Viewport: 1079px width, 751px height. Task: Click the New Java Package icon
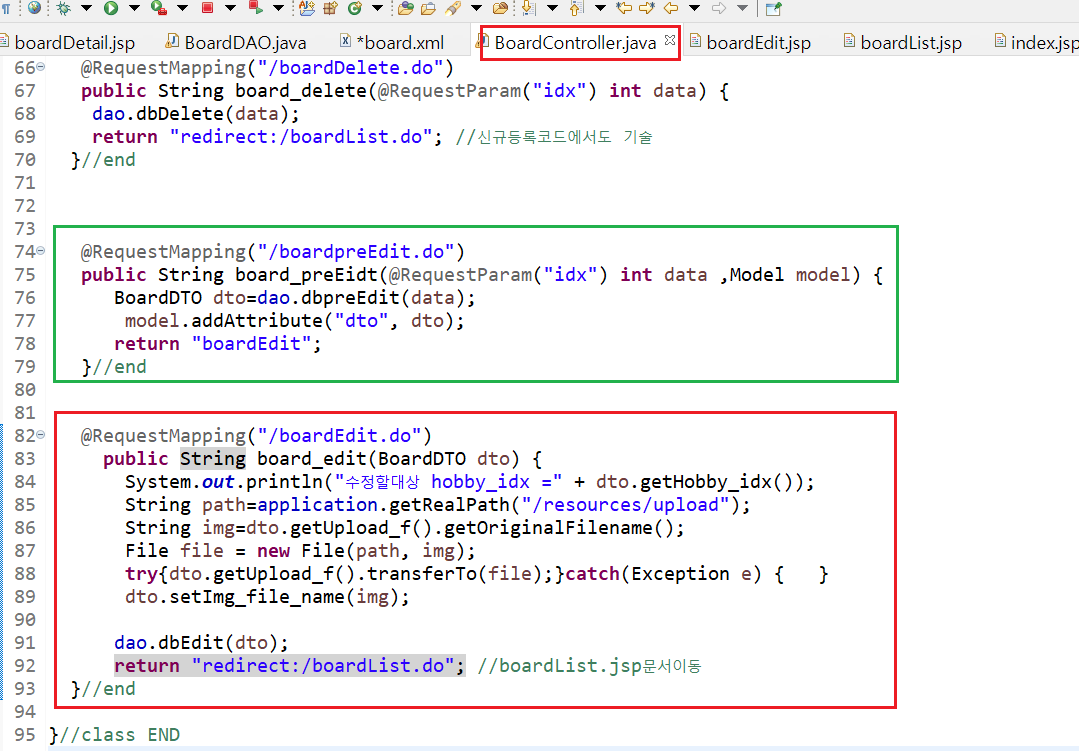[331, 8]
